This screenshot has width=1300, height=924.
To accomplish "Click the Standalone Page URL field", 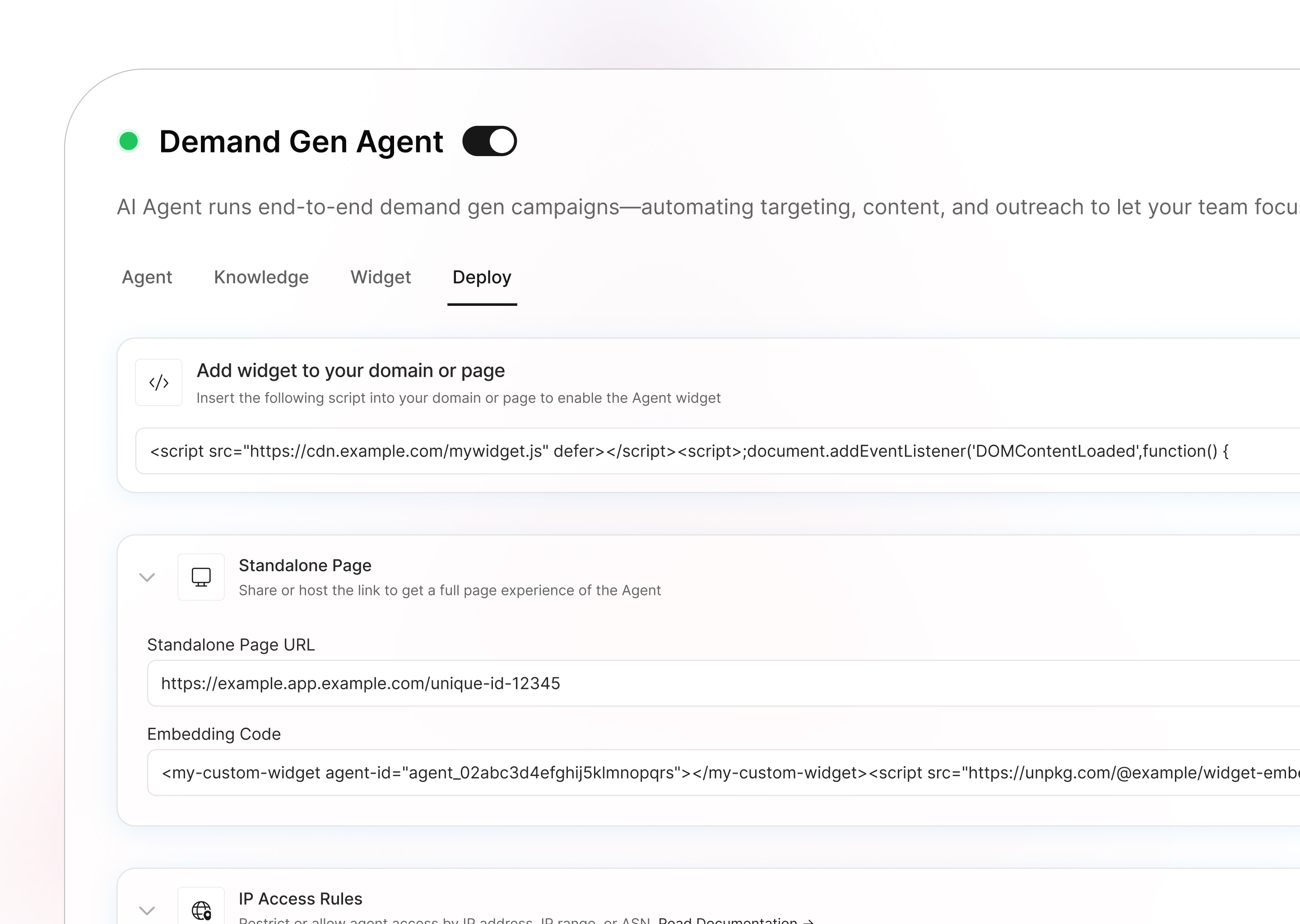I will click(x=683, y=684).
